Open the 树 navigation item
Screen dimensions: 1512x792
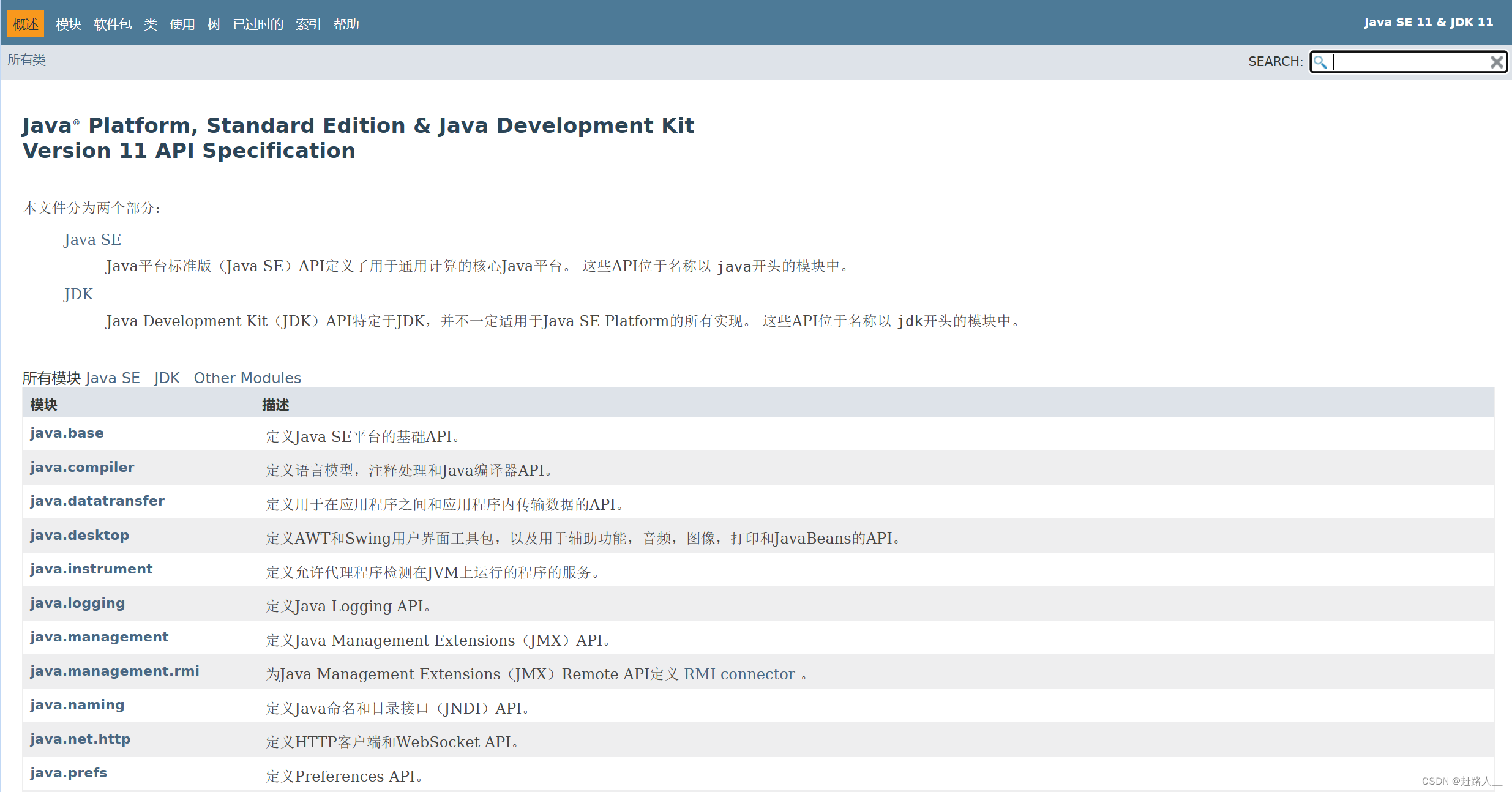(x=214, y=24)
